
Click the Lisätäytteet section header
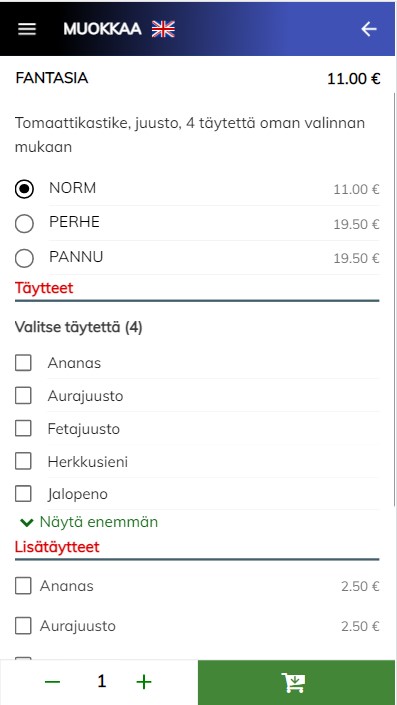point(57,547)
